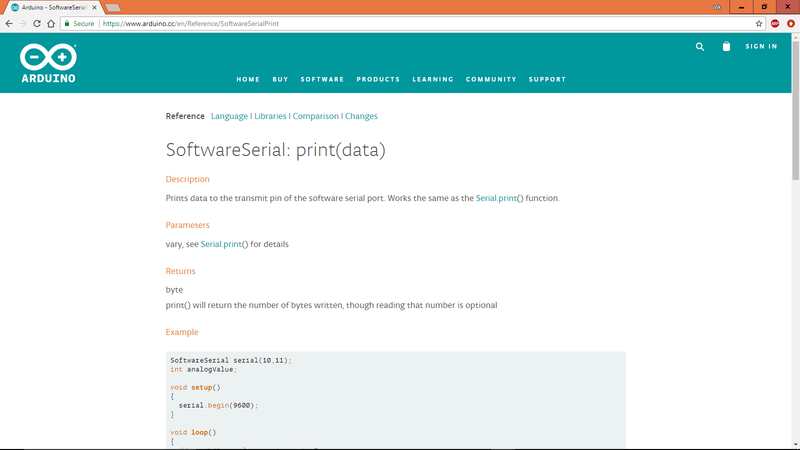The image size is (800, 450).
Task: Open the browser home icon
Action: [x=51, y=23]
